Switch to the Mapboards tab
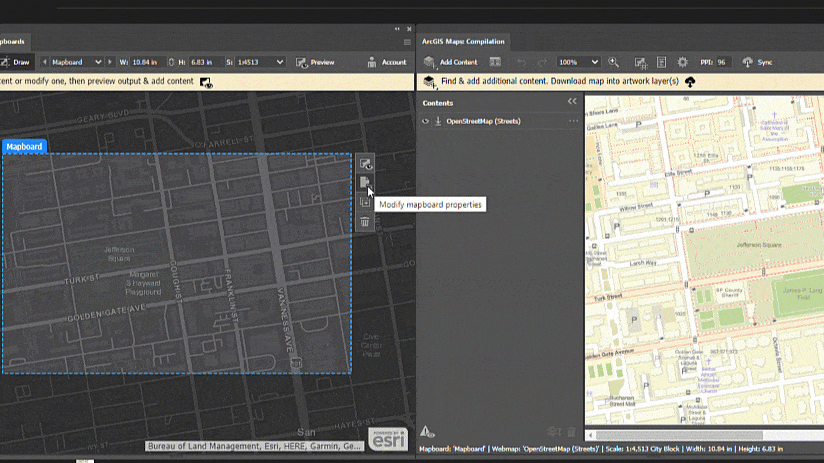Screen dimensions: 824x463 click(13, 42)
